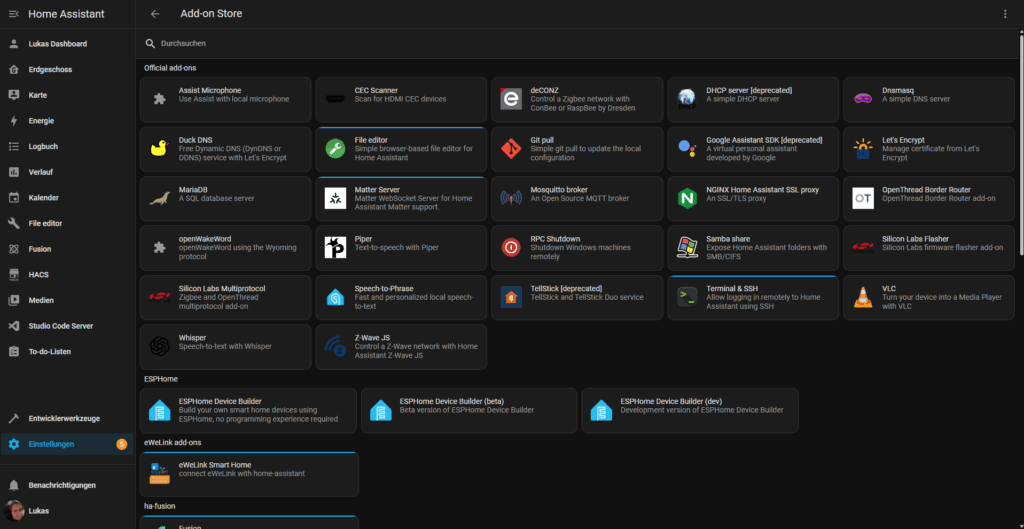This screenshot has width=1024, height=529.
Task: Click the Whisper add-on icon
Action: pos(159,347)
